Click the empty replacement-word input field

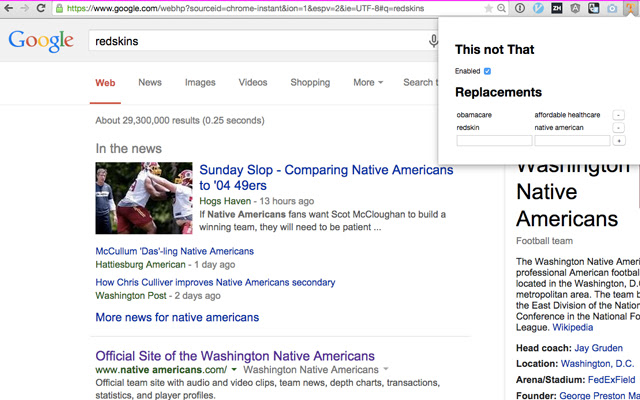(572, 141)
